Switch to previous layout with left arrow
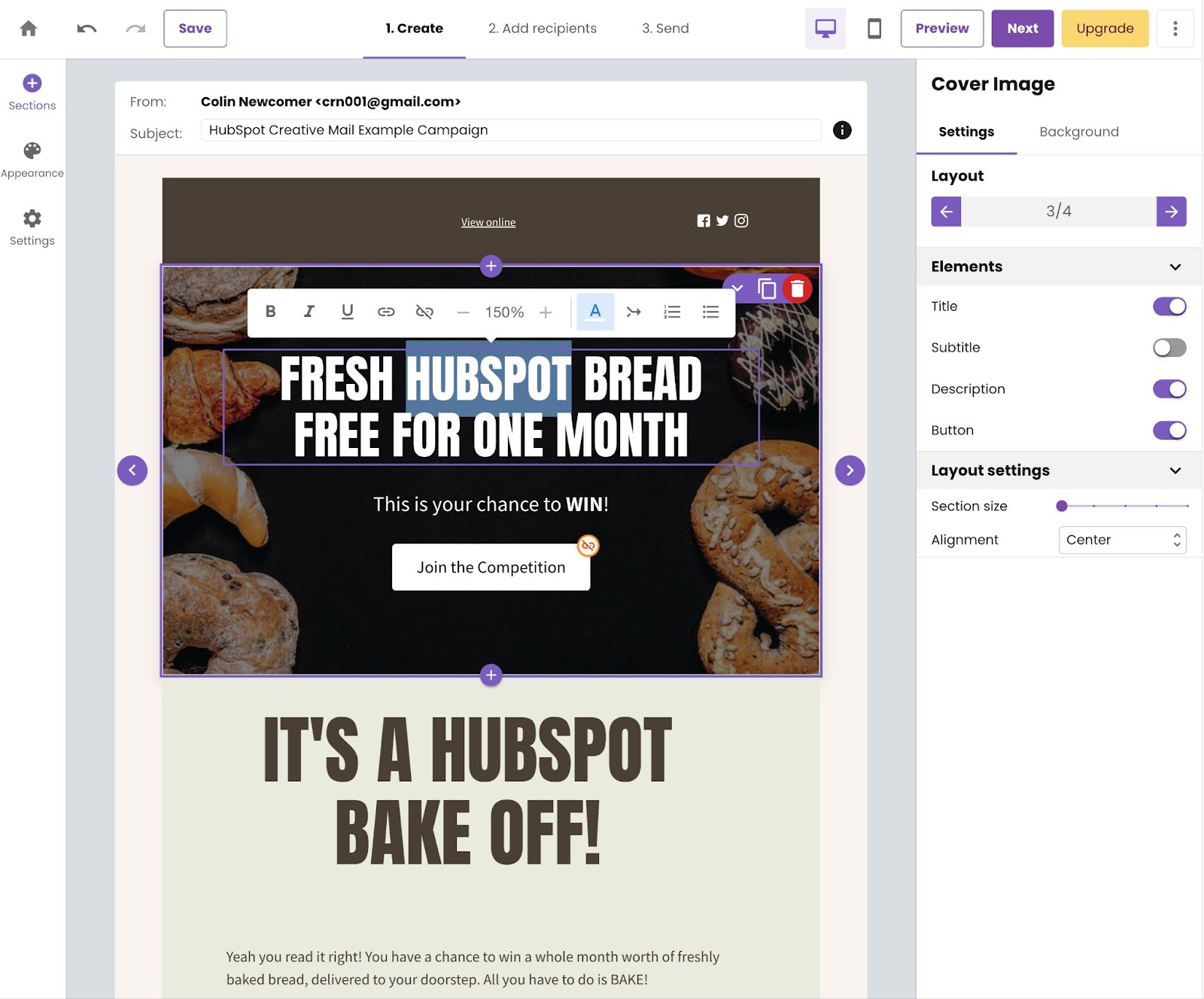The width and height of the screenshot is (1204, 999). 946,212
